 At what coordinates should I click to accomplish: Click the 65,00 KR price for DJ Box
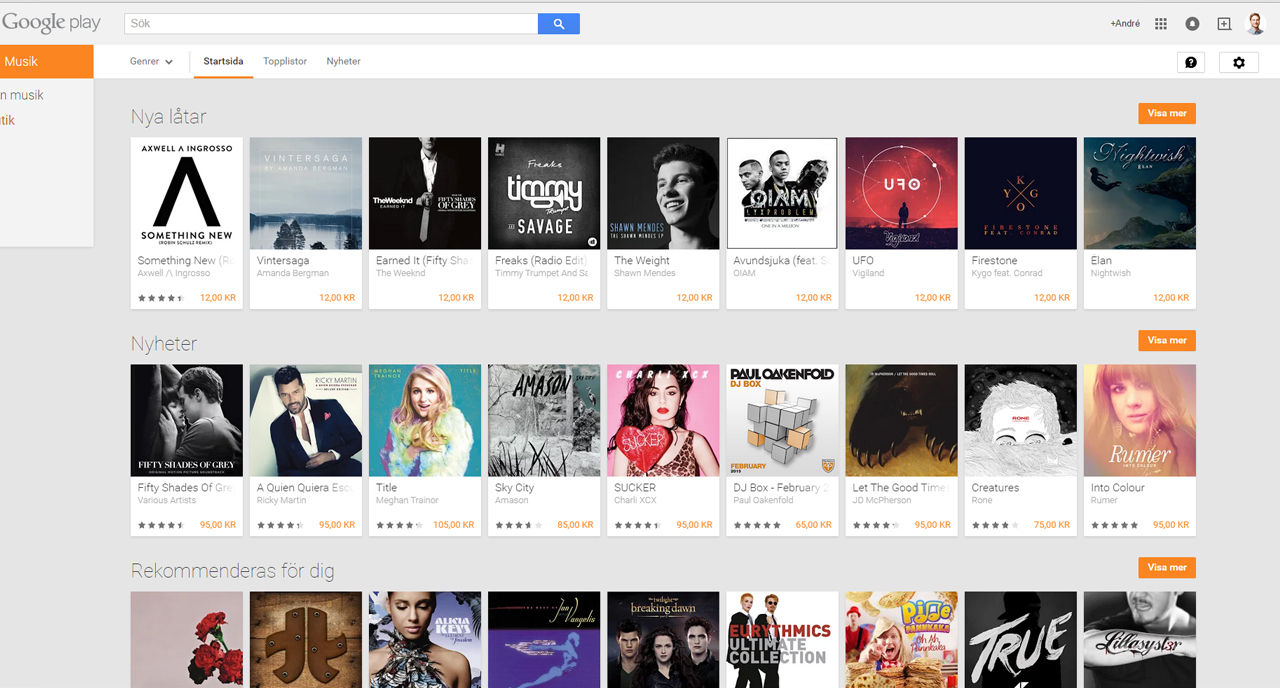(x=814, y=525)
